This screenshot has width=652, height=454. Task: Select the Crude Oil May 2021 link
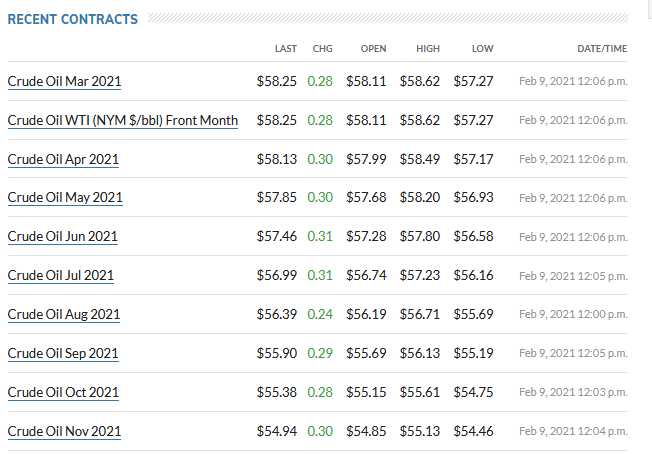(65, 197)
